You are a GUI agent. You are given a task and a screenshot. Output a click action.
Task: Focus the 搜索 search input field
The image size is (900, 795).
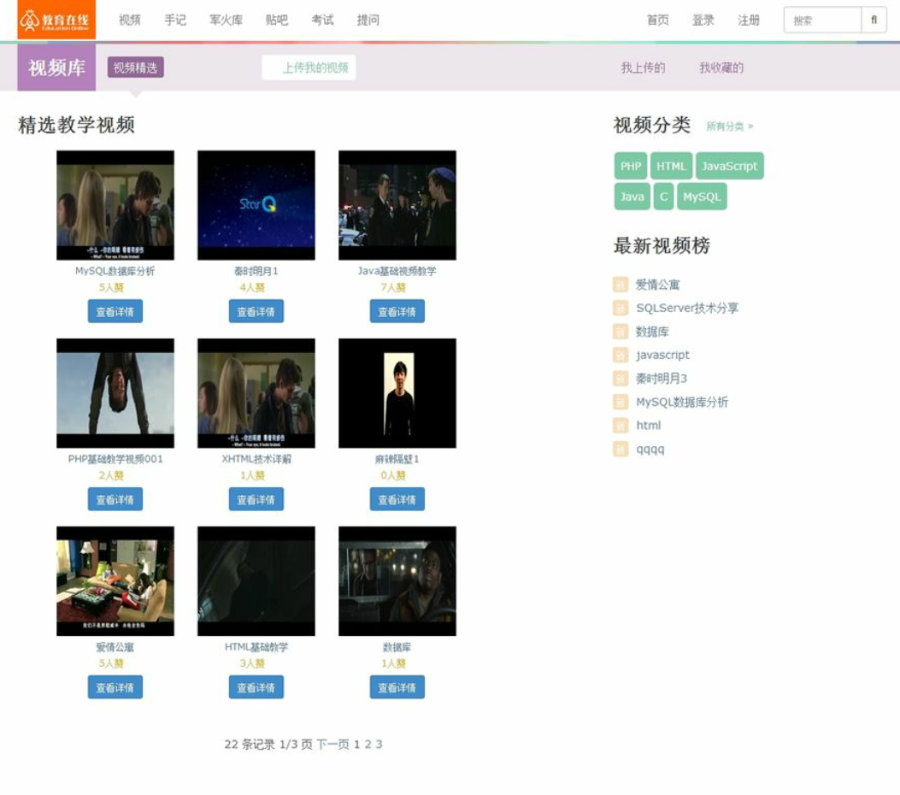[823, 20]
